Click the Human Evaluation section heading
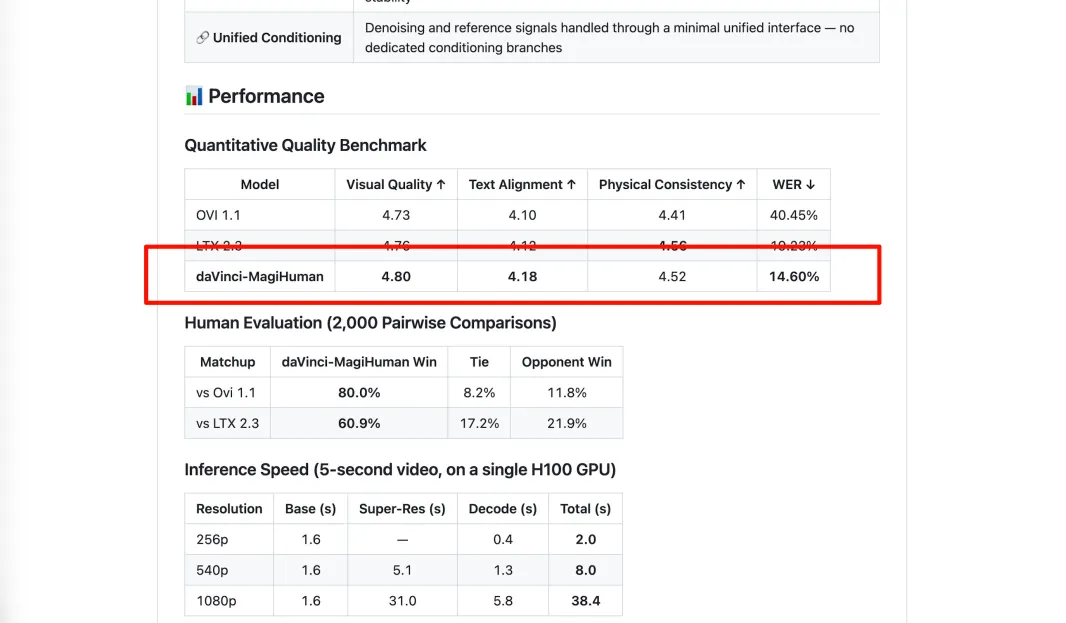Viewport: 1066px width, 623px height. click(x=370, y=323)
